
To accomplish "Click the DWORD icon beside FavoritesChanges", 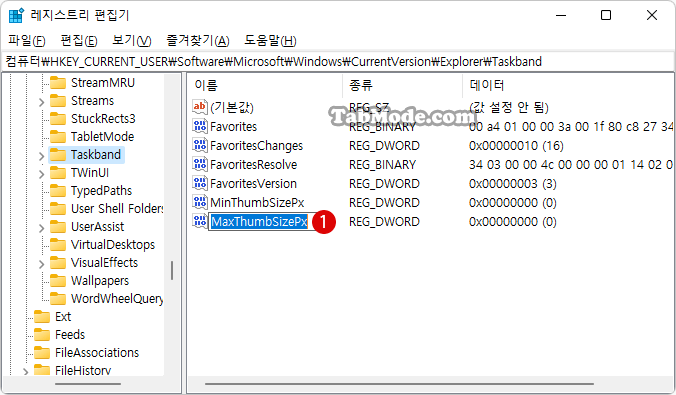I will [200, 145].
